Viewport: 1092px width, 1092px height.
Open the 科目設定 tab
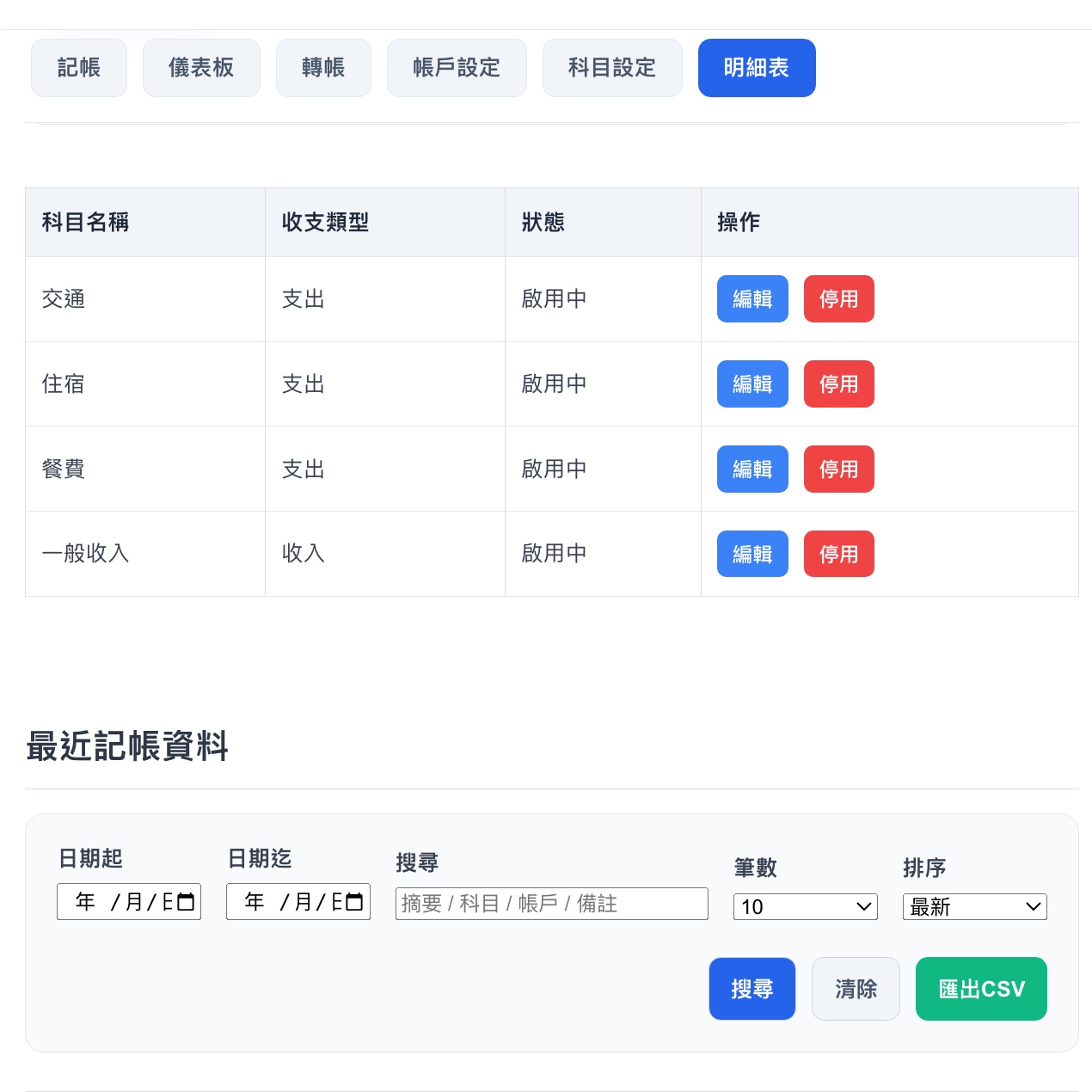(x=612, y=68)
